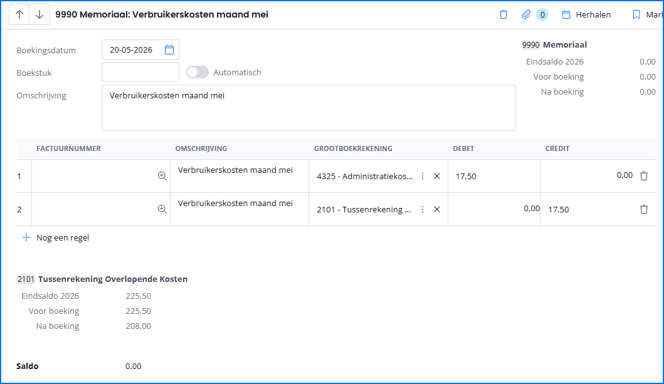This screenshot has height=384, width=664.
Task: Add a row with Nog een regel
Action: (56, 238)
